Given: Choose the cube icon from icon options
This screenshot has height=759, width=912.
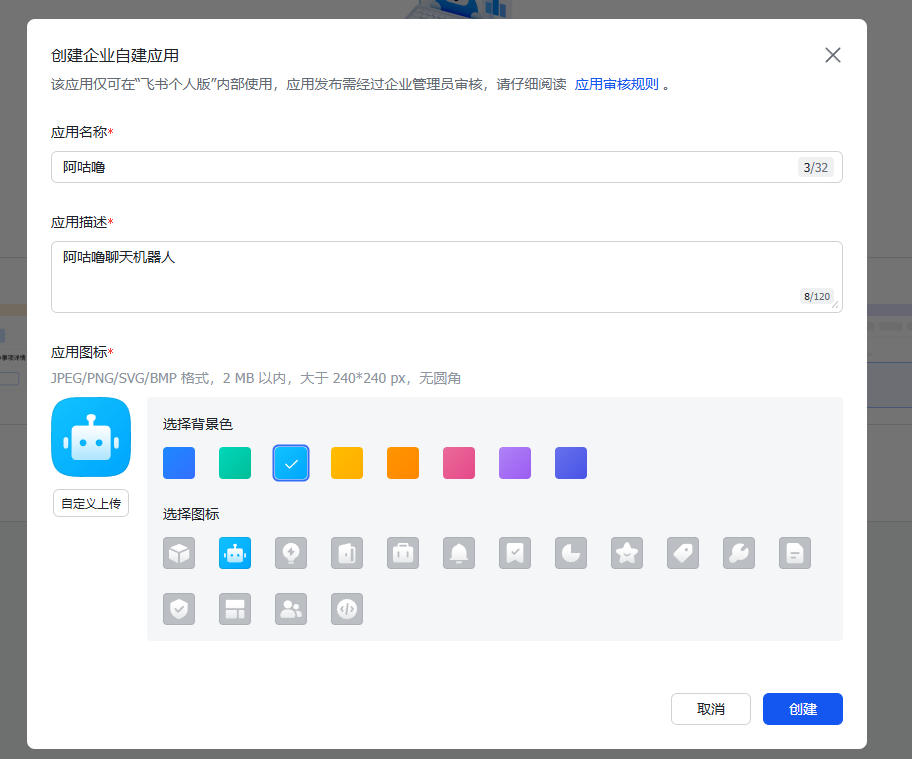Looking at the screenshot, I should (179, 553).
